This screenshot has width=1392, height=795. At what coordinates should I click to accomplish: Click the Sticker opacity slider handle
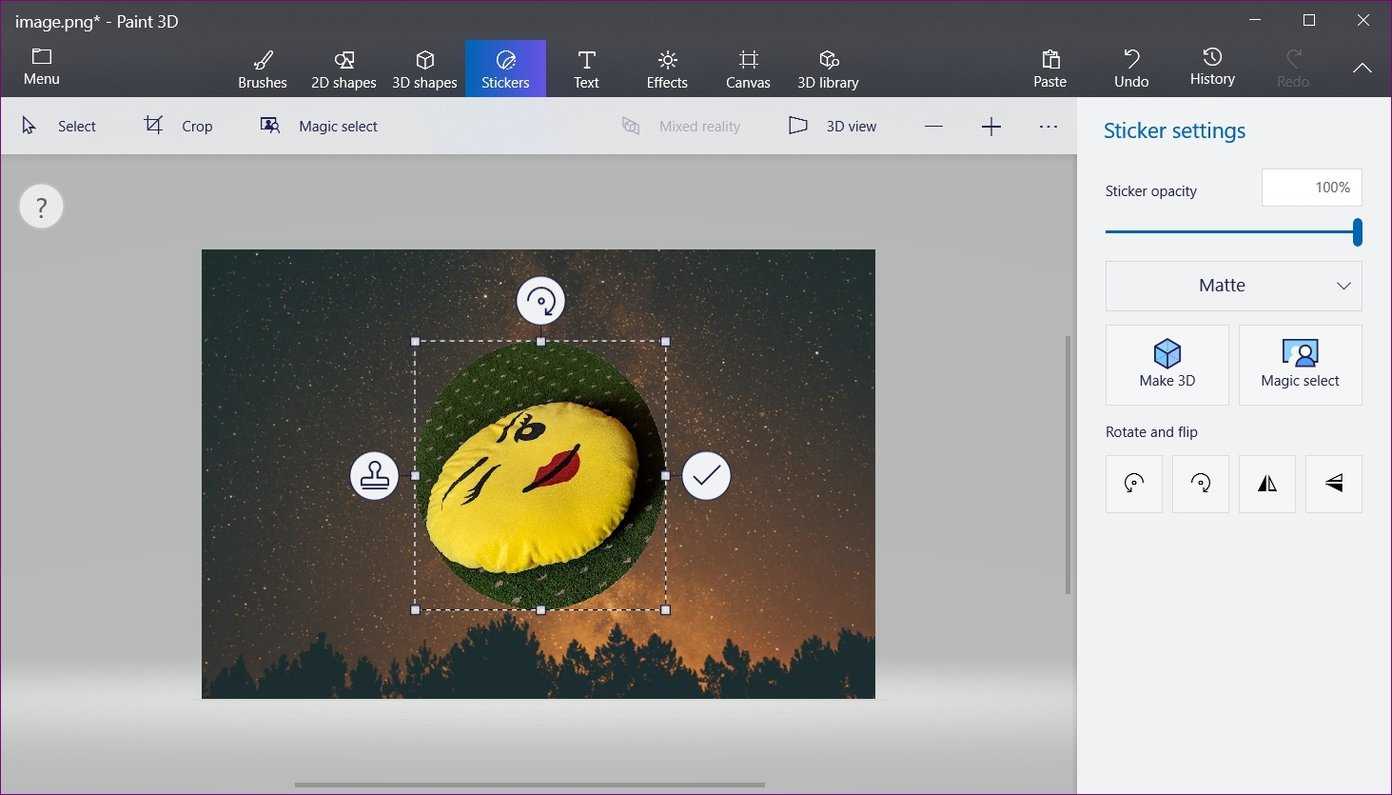[1357, 232]
